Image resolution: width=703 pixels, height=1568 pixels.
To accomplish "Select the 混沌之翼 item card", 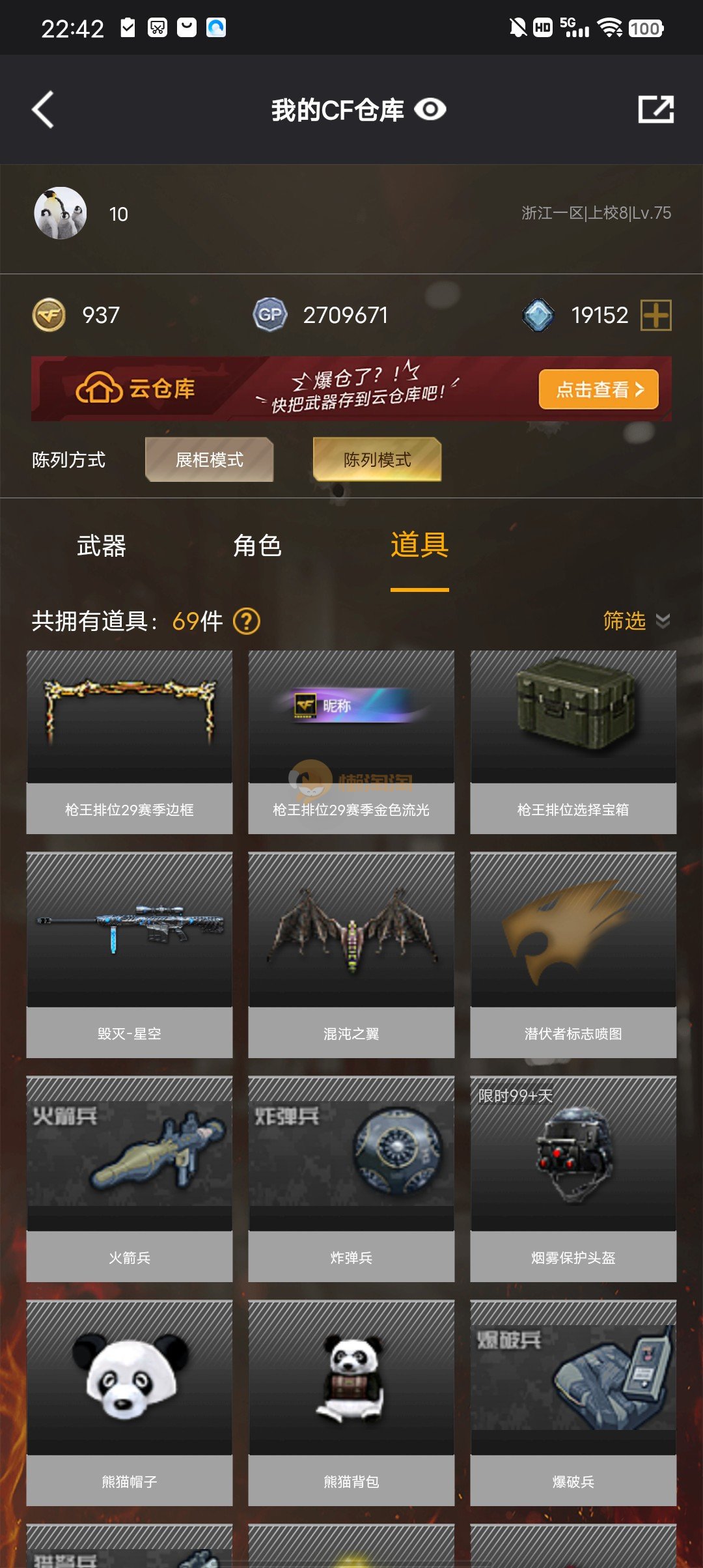I will point(351,955).
